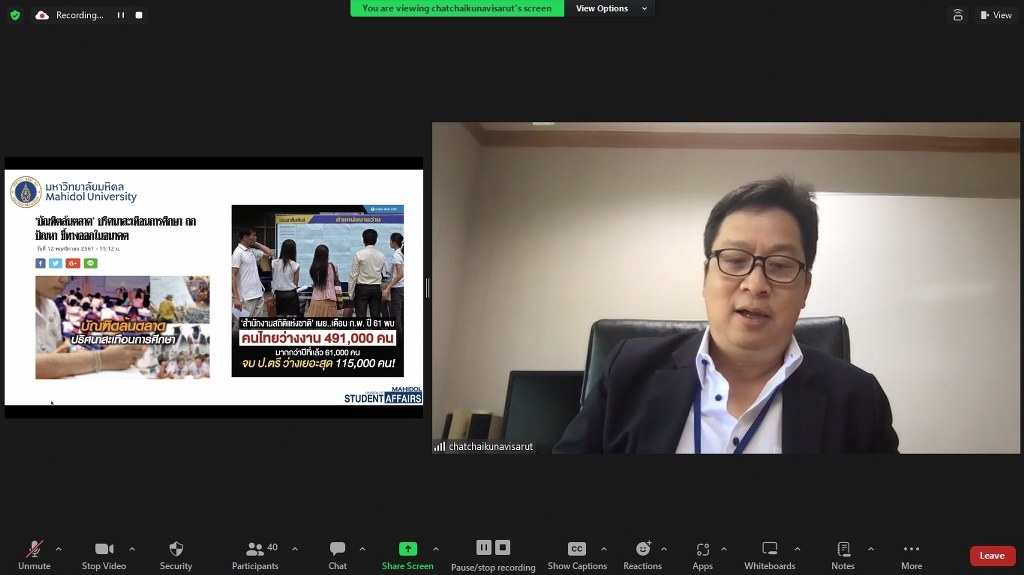
Task: Click the network signal icon on video tile
Action: [440, 446]
